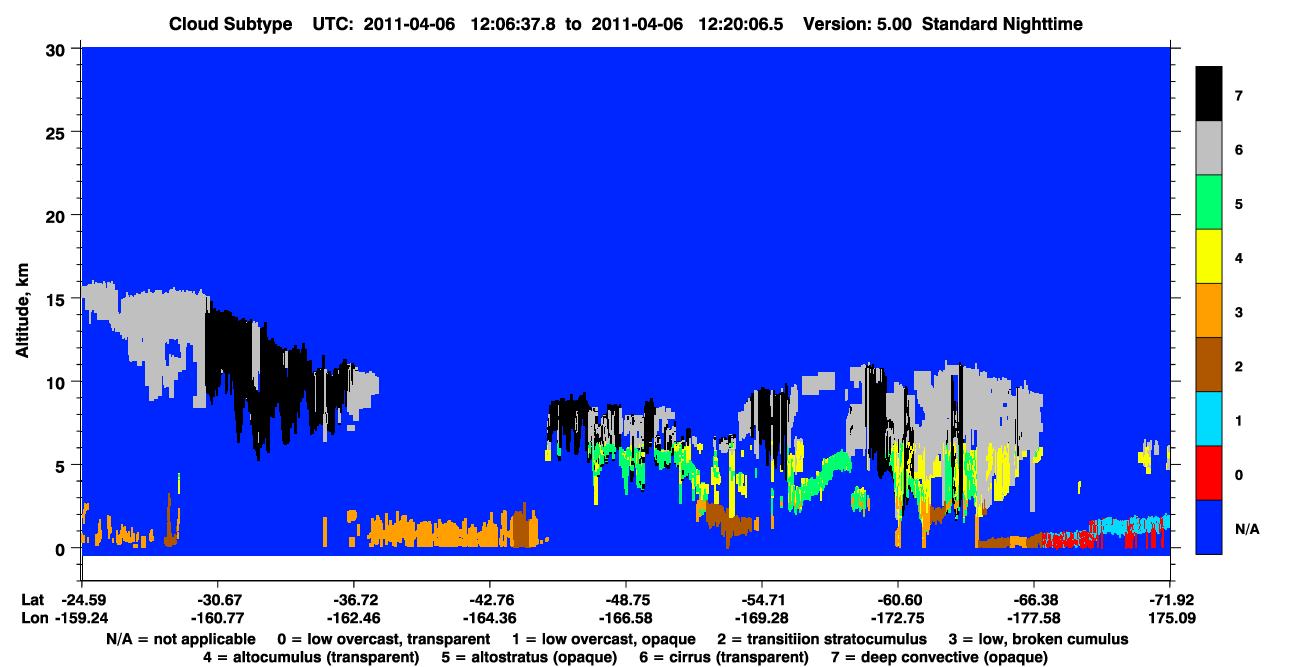Click the colorbar label 'N/A'
1300x667 pixels.
pyautogui.click(x=1246, y=528)
